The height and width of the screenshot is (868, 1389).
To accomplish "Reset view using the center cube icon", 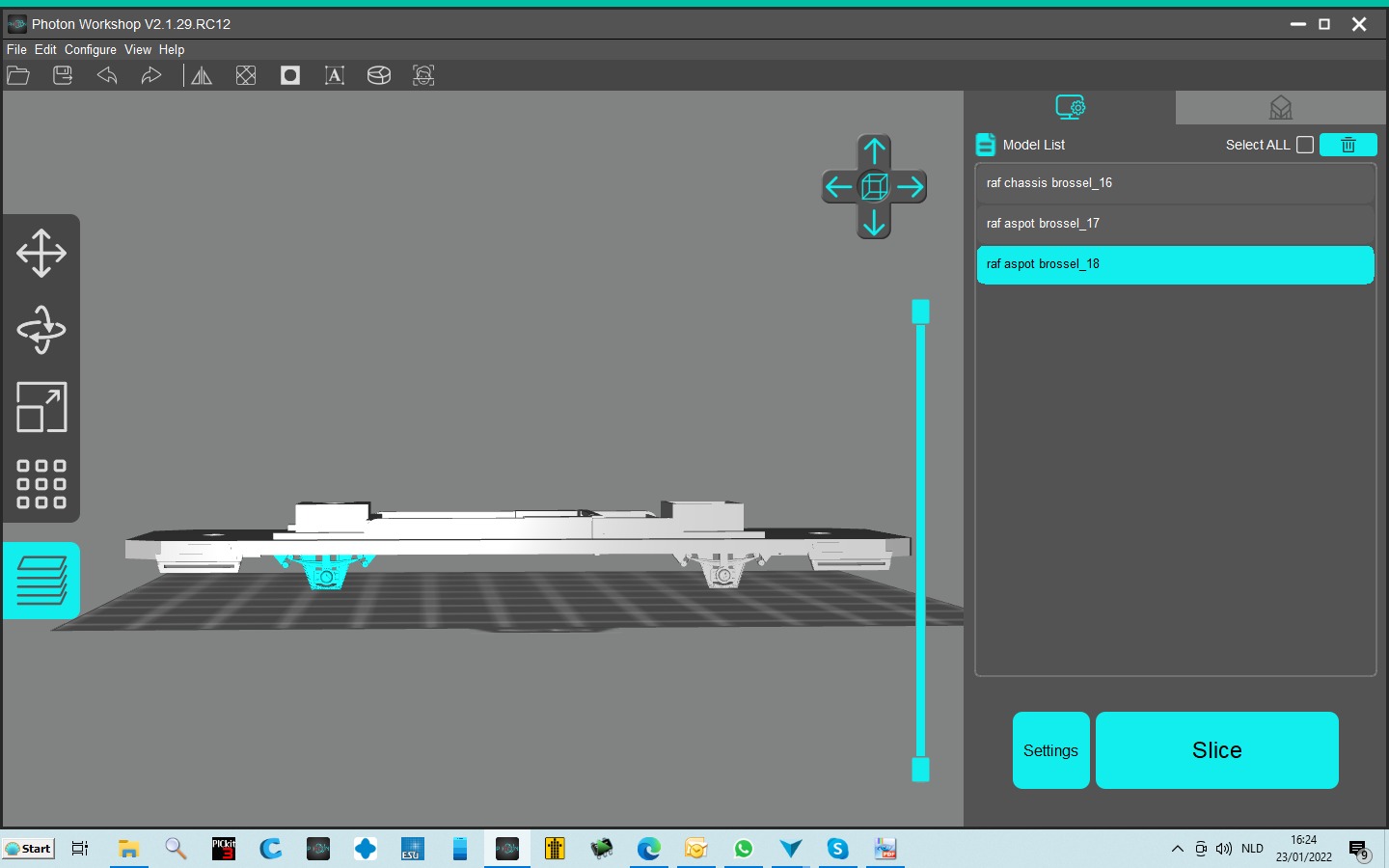I will [874, 187].
